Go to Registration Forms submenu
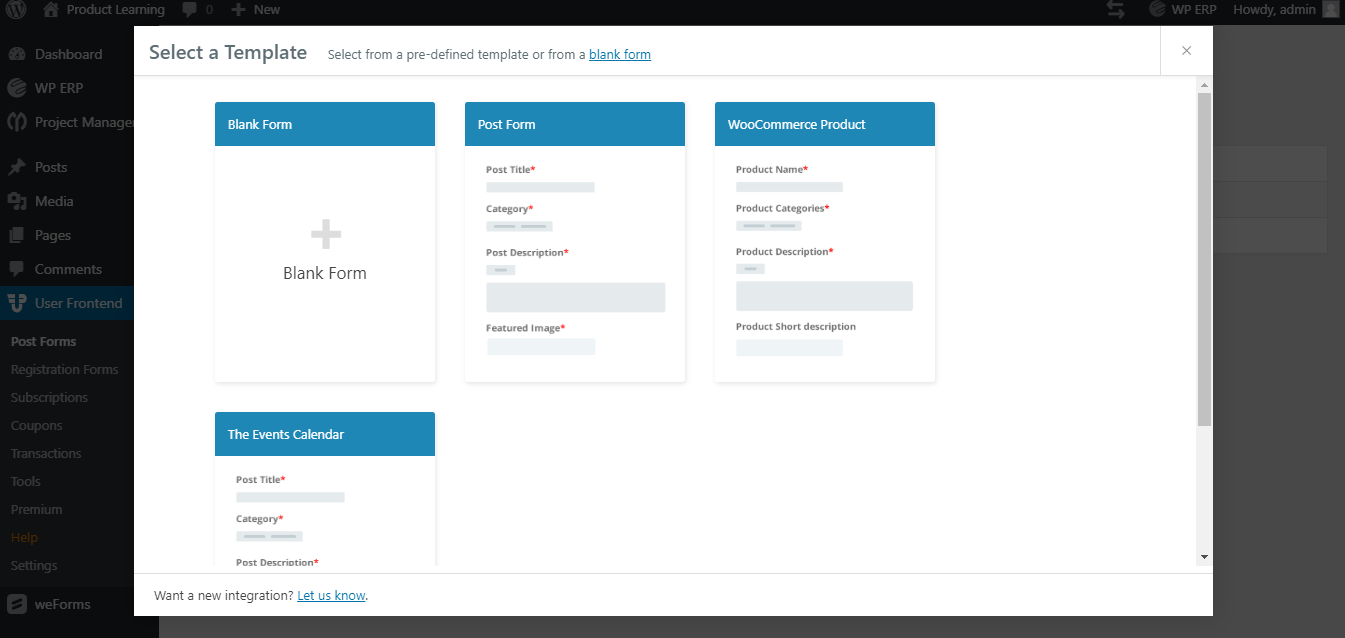The width and height of the screenshot is (1345, 638). pos(65,369)
